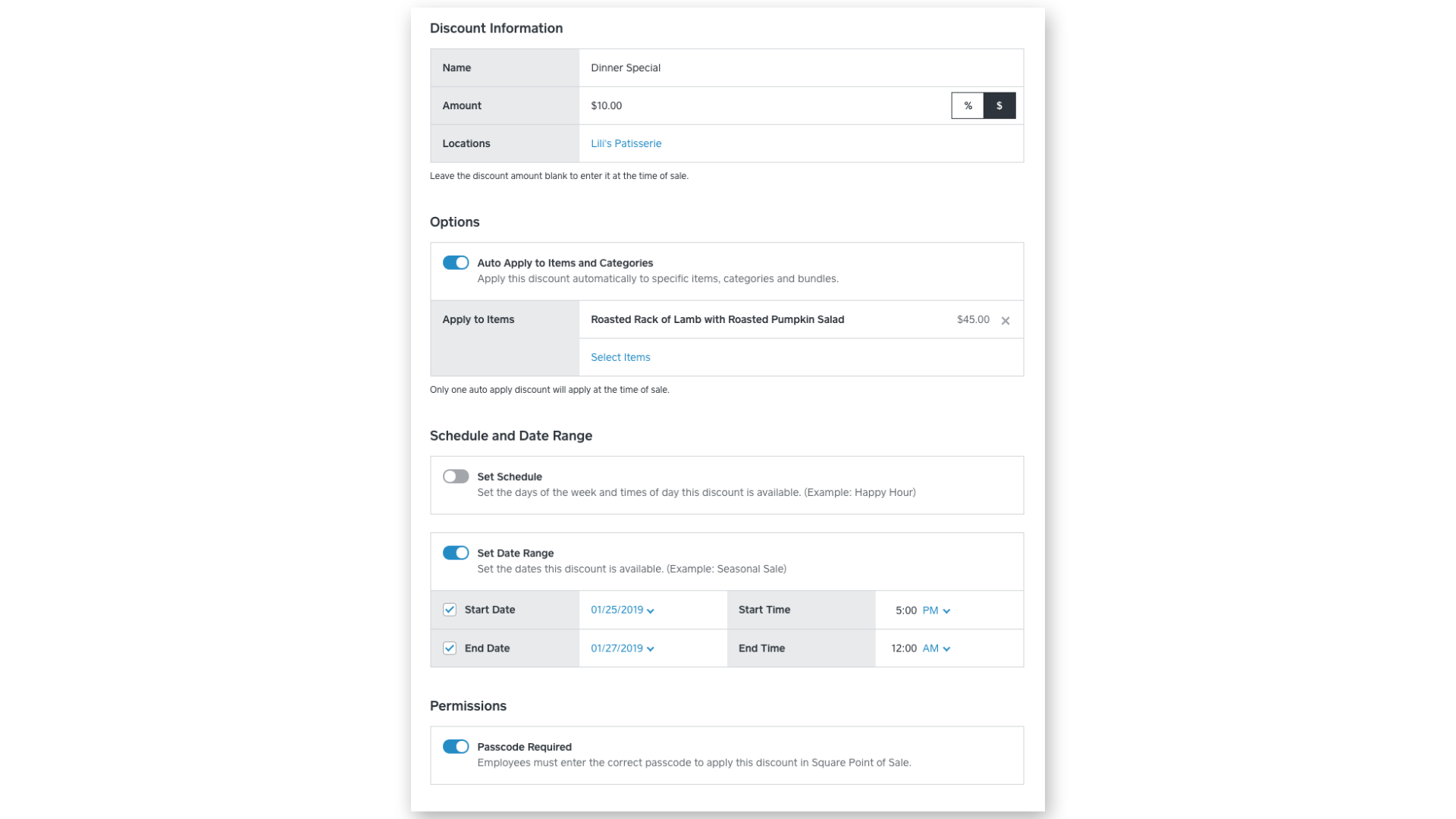Click the Select Items link
This screenshot has height=819, width=1456.
620,357
